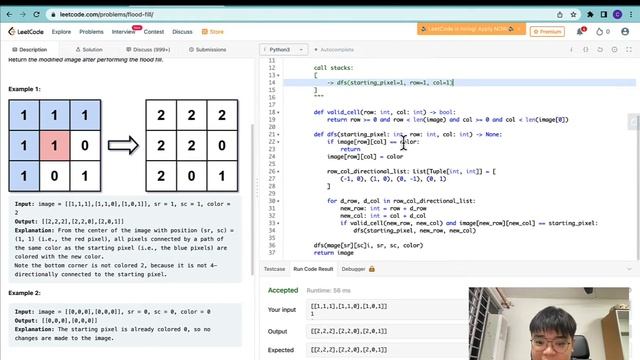Viewport: 640px width, 360px height.
Task: Switch to the Submissions tab
Action: tap(207, 50)
